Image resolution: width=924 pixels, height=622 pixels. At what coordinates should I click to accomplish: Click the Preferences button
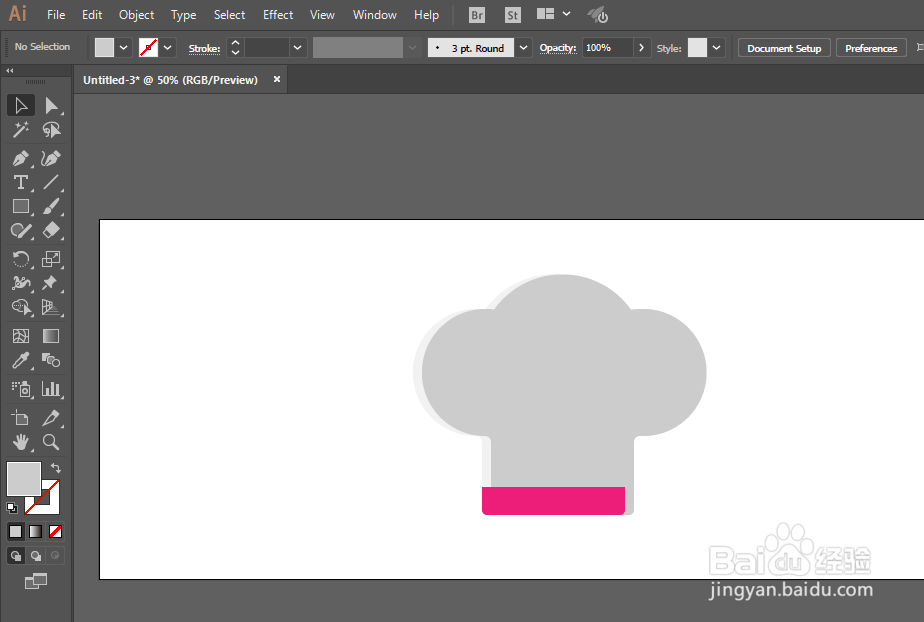point(871,48)
